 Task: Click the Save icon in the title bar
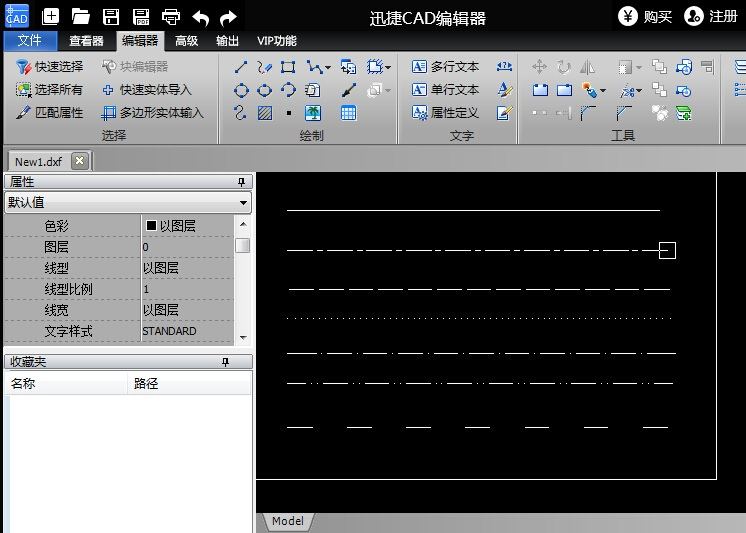coord(111,16)
